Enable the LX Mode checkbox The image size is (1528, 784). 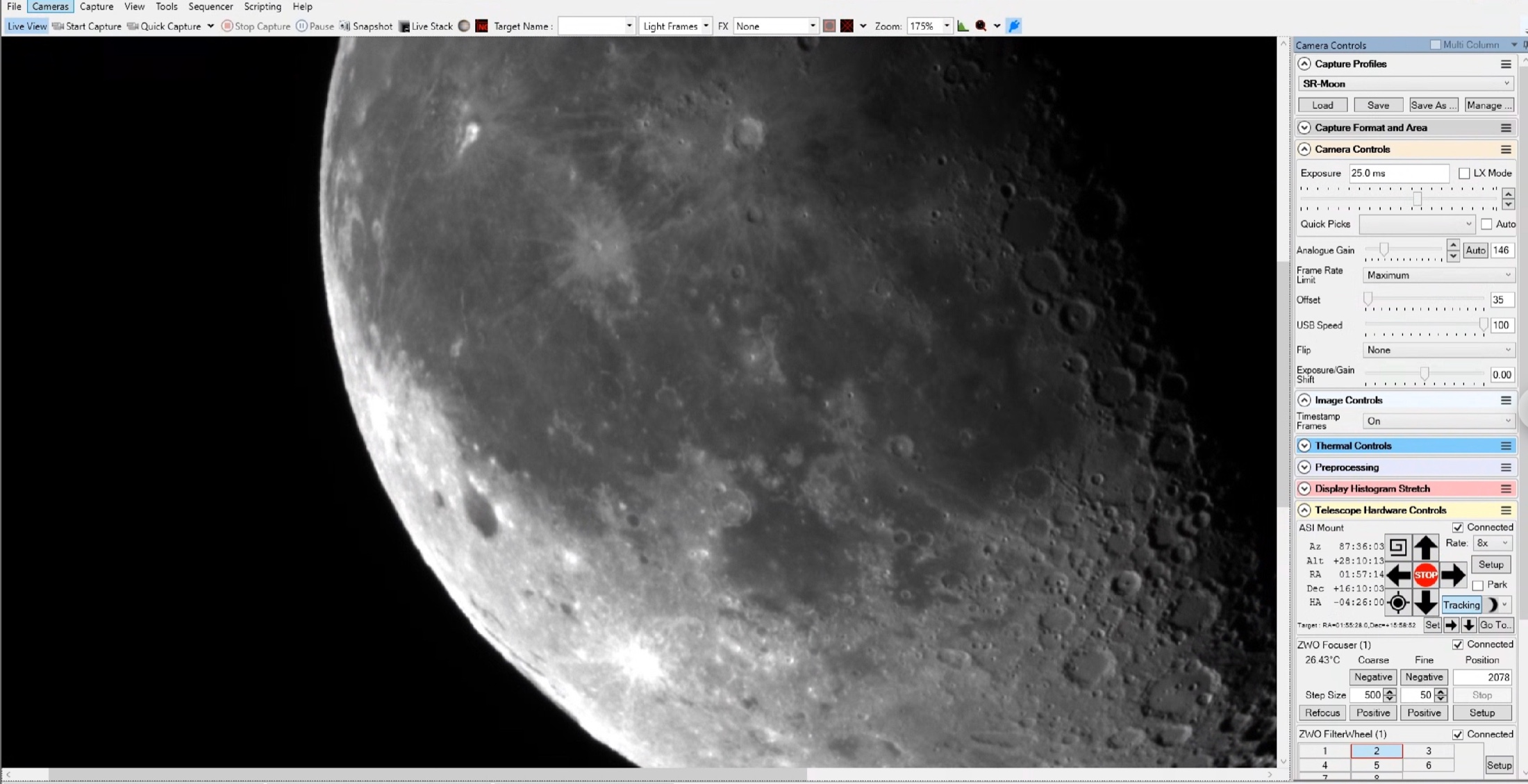[x=1464, y=173]
